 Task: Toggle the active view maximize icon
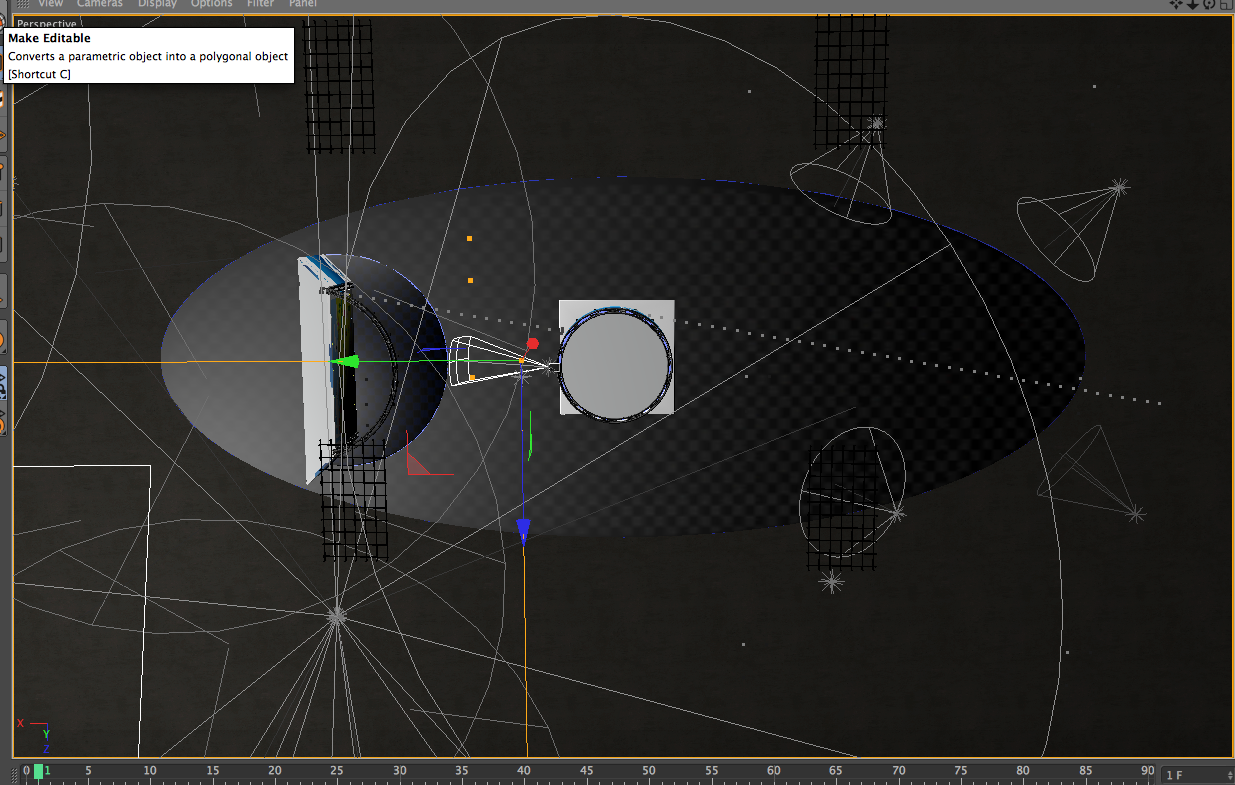1225,4
